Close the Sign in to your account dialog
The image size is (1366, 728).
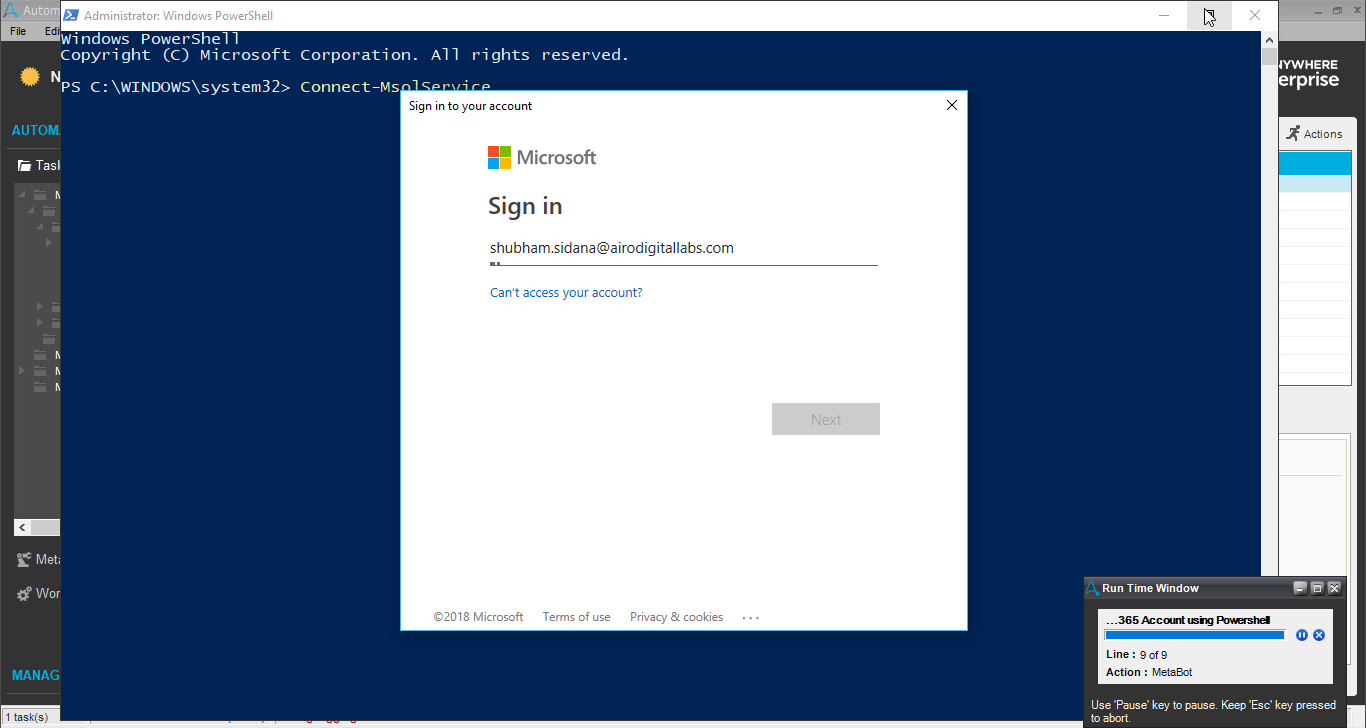click(952, 105)
